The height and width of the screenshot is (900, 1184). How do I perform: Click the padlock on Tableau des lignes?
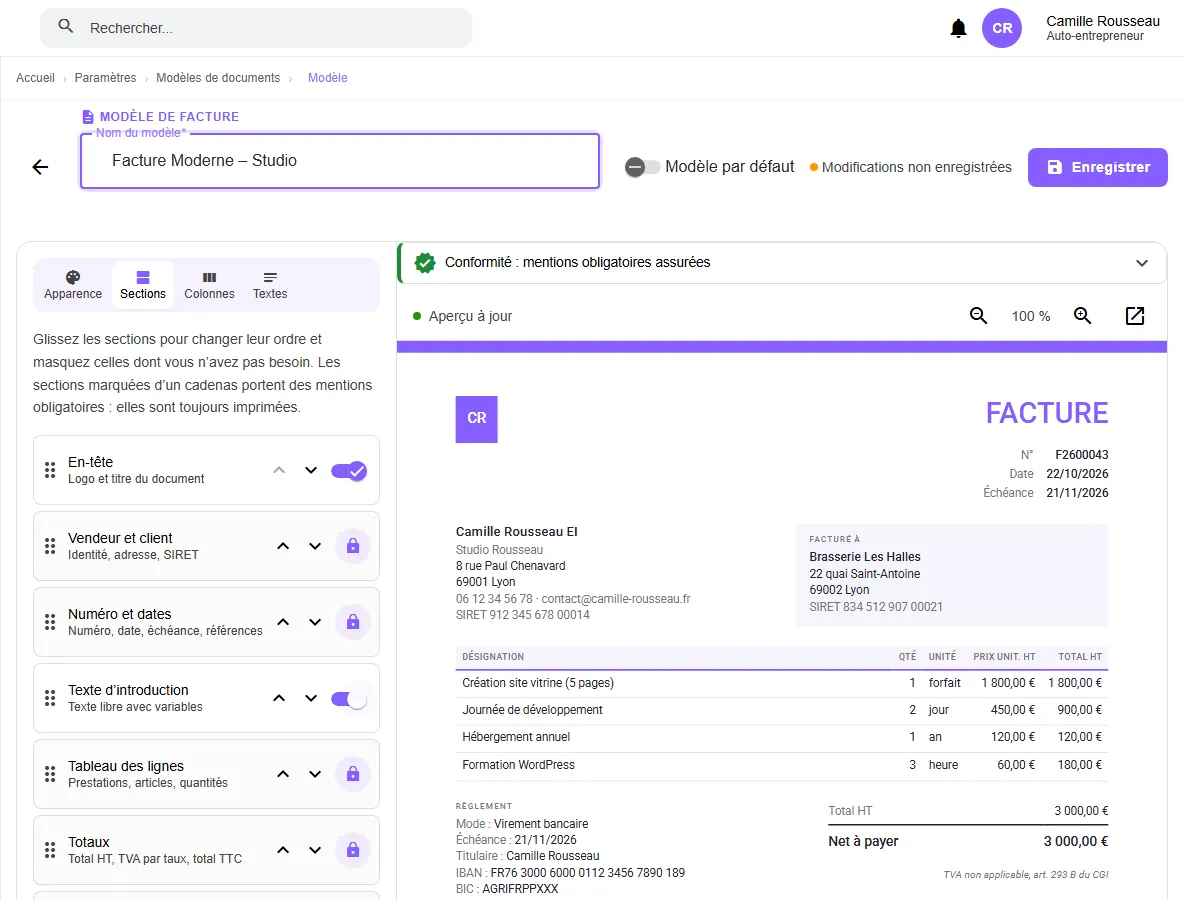click(x=353, y=774)
